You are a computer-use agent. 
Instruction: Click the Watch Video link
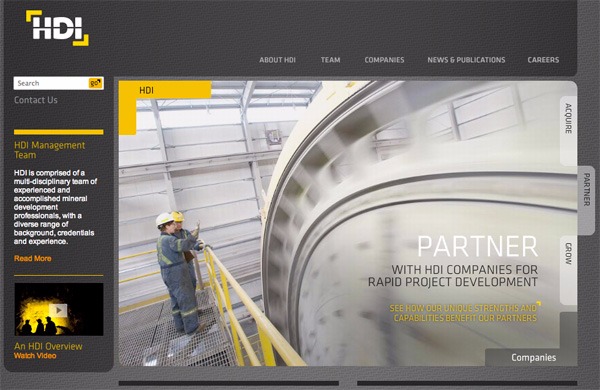(x=35, y=356)
